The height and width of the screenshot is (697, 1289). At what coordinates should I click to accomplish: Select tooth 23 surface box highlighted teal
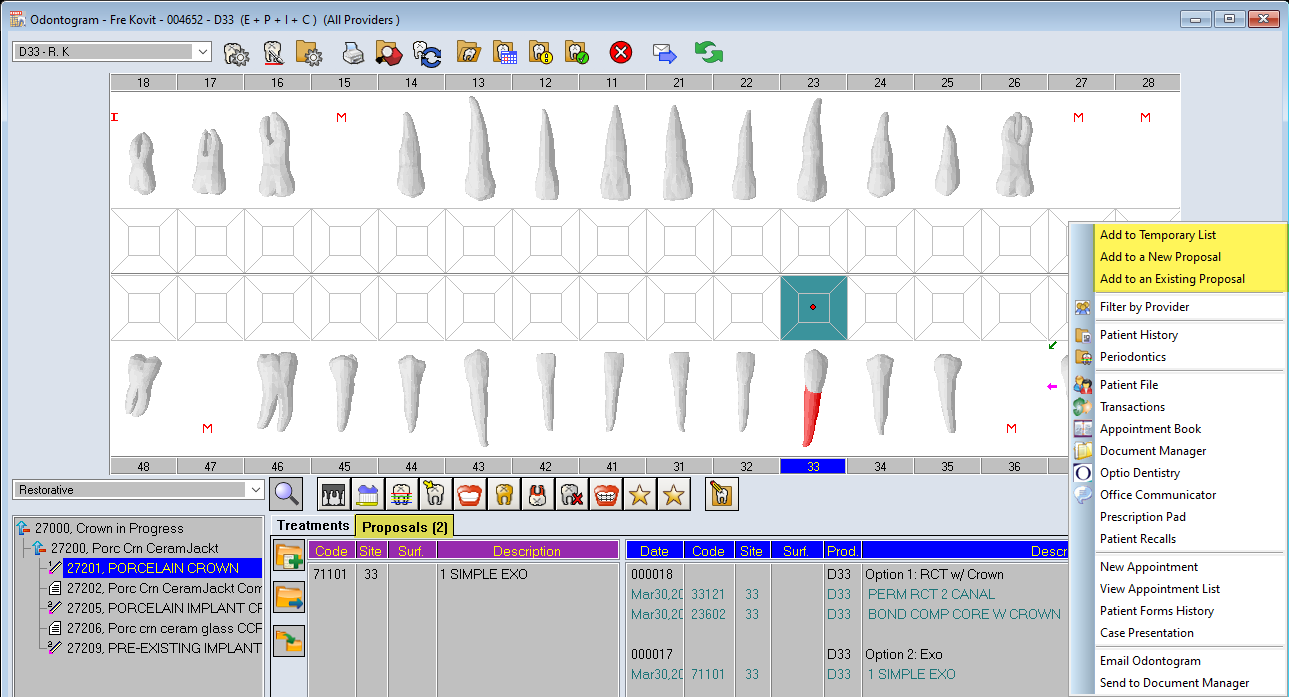click(813, 308)
